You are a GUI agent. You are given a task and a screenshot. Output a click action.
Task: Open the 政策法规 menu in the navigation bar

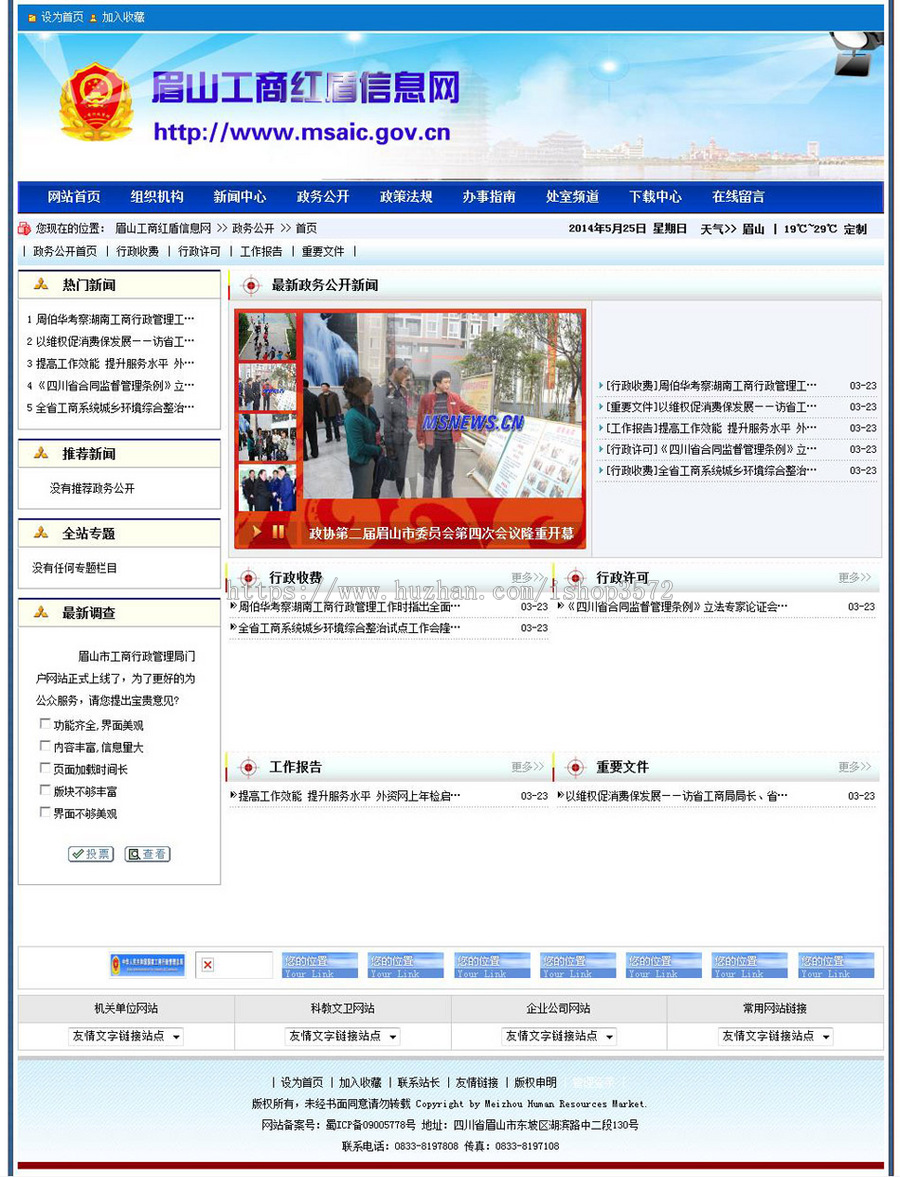click(405, 197)
